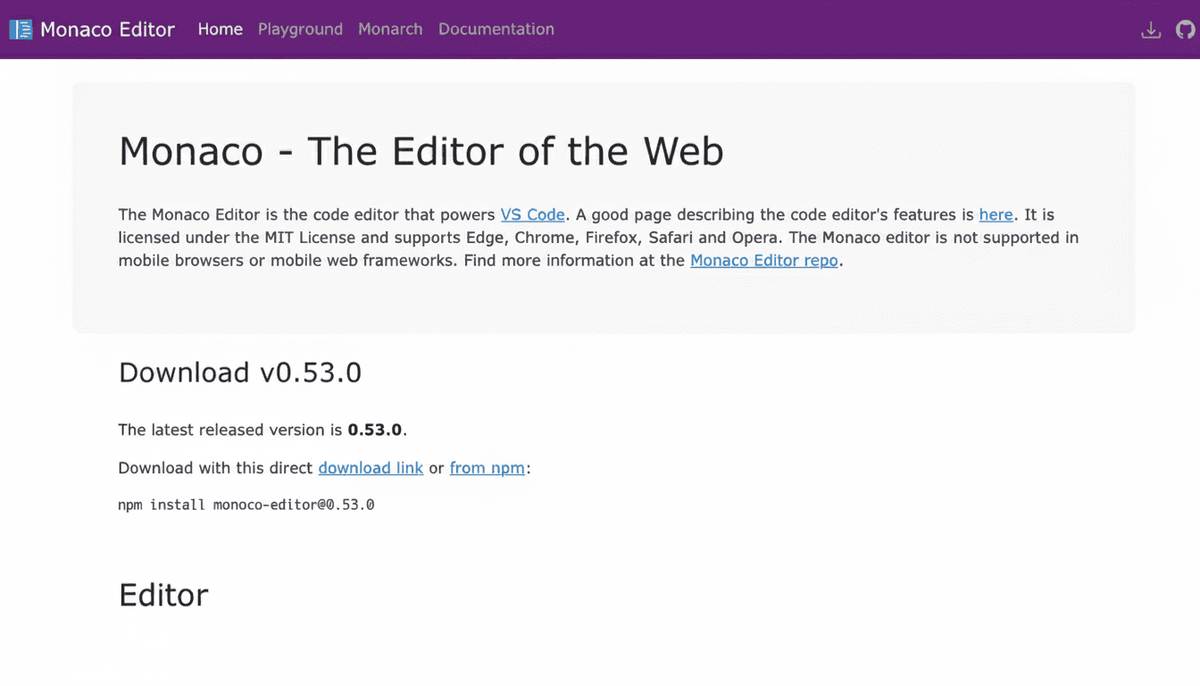Click the direct download link
The height and width of the screenshot is (686, 1200).
(x=370, y=467)
